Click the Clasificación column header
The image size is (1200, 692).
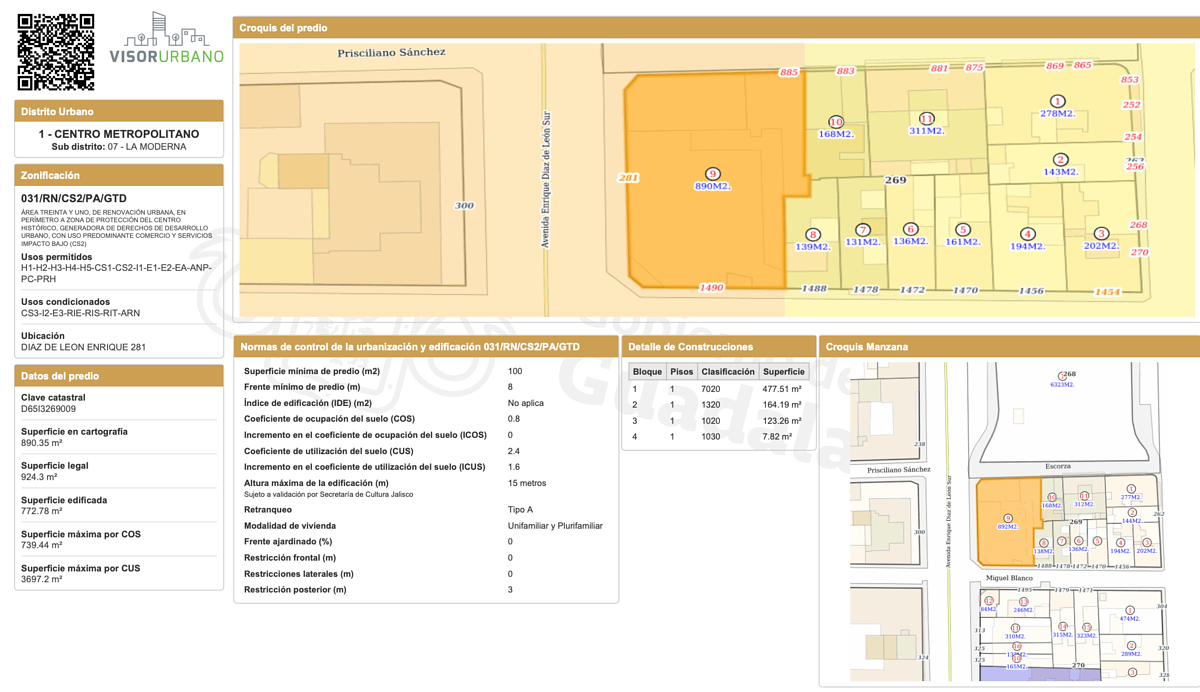point(727,371)
